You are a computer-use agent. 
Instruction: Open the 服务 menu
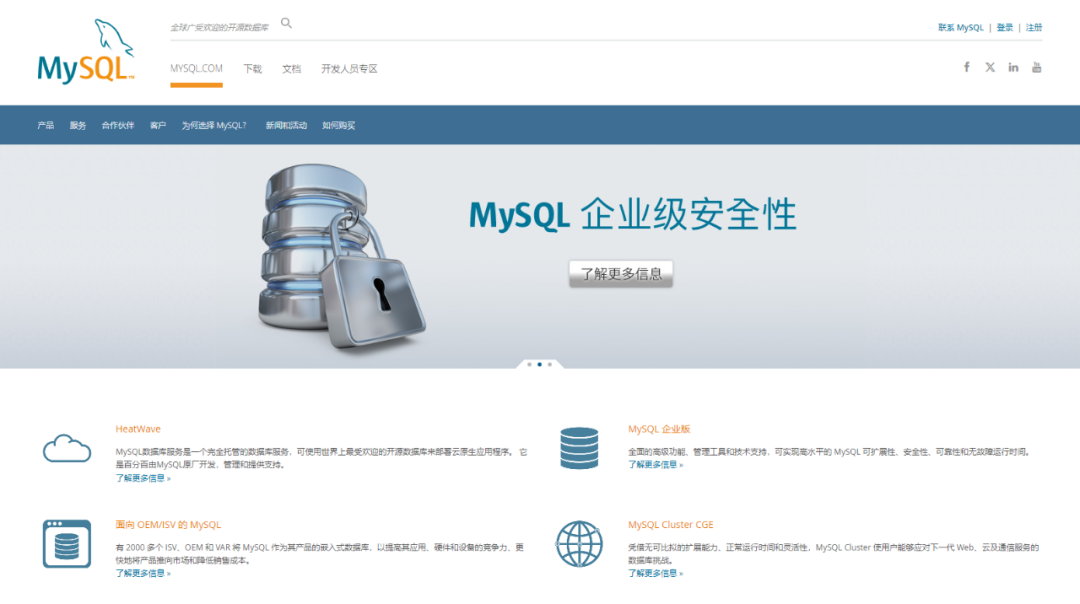coord(78,125)
